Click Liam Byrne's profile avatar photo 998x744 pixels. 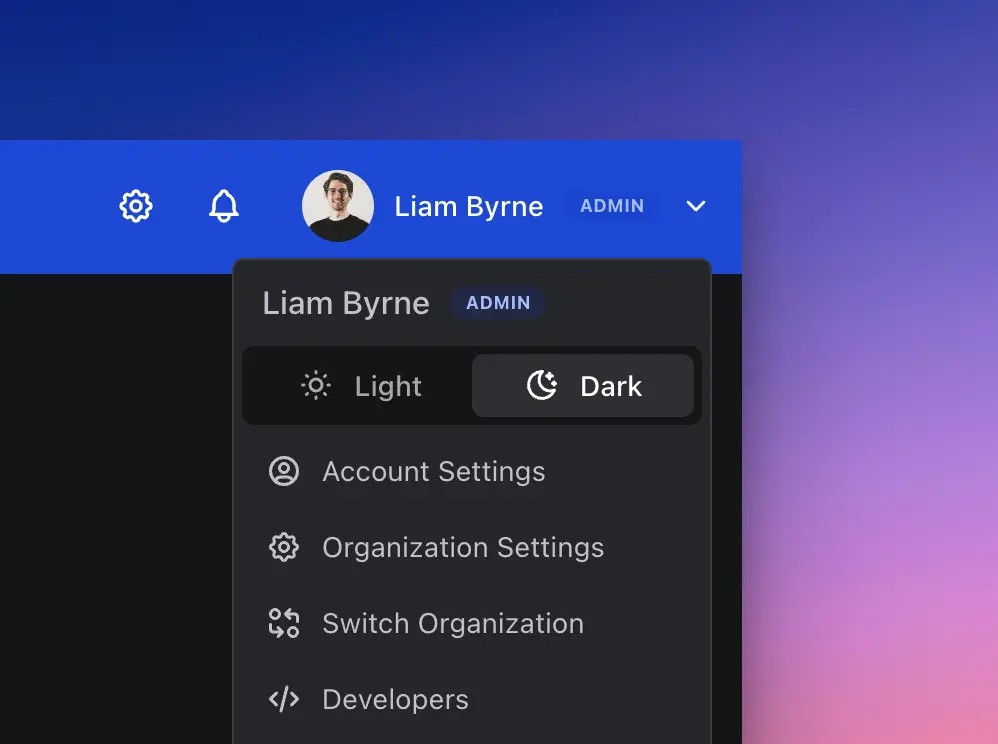338,206
